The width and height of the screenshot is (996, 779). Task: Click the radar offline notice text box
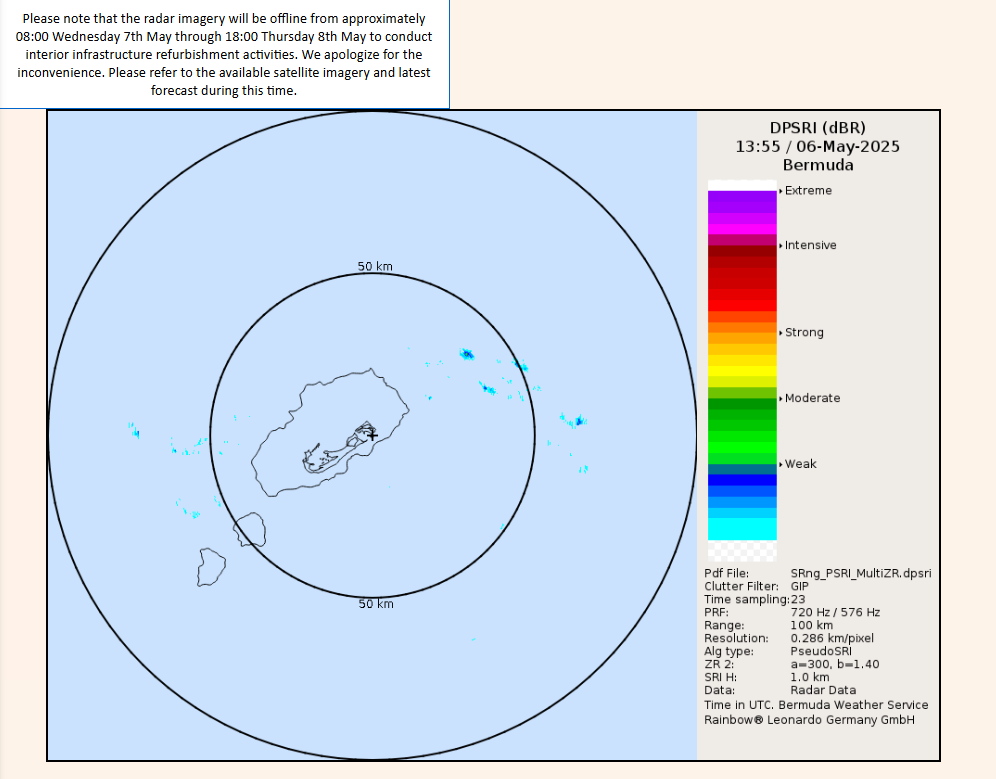[x=224, y=54]
